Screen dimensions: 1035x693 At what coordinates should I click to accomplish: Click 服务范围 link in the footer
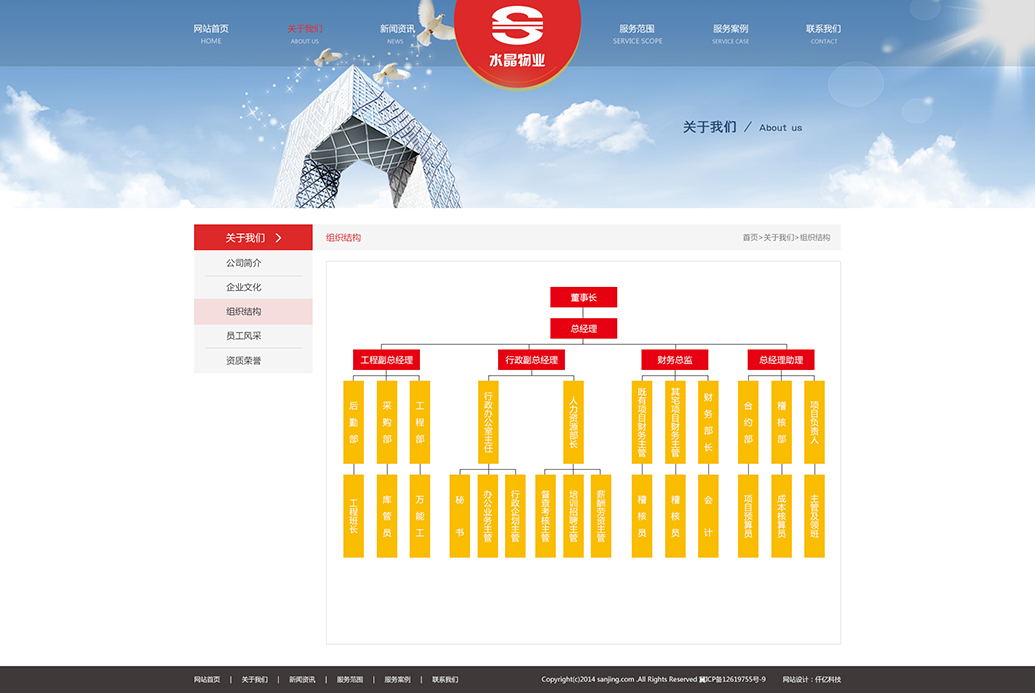tap(350, 680)
